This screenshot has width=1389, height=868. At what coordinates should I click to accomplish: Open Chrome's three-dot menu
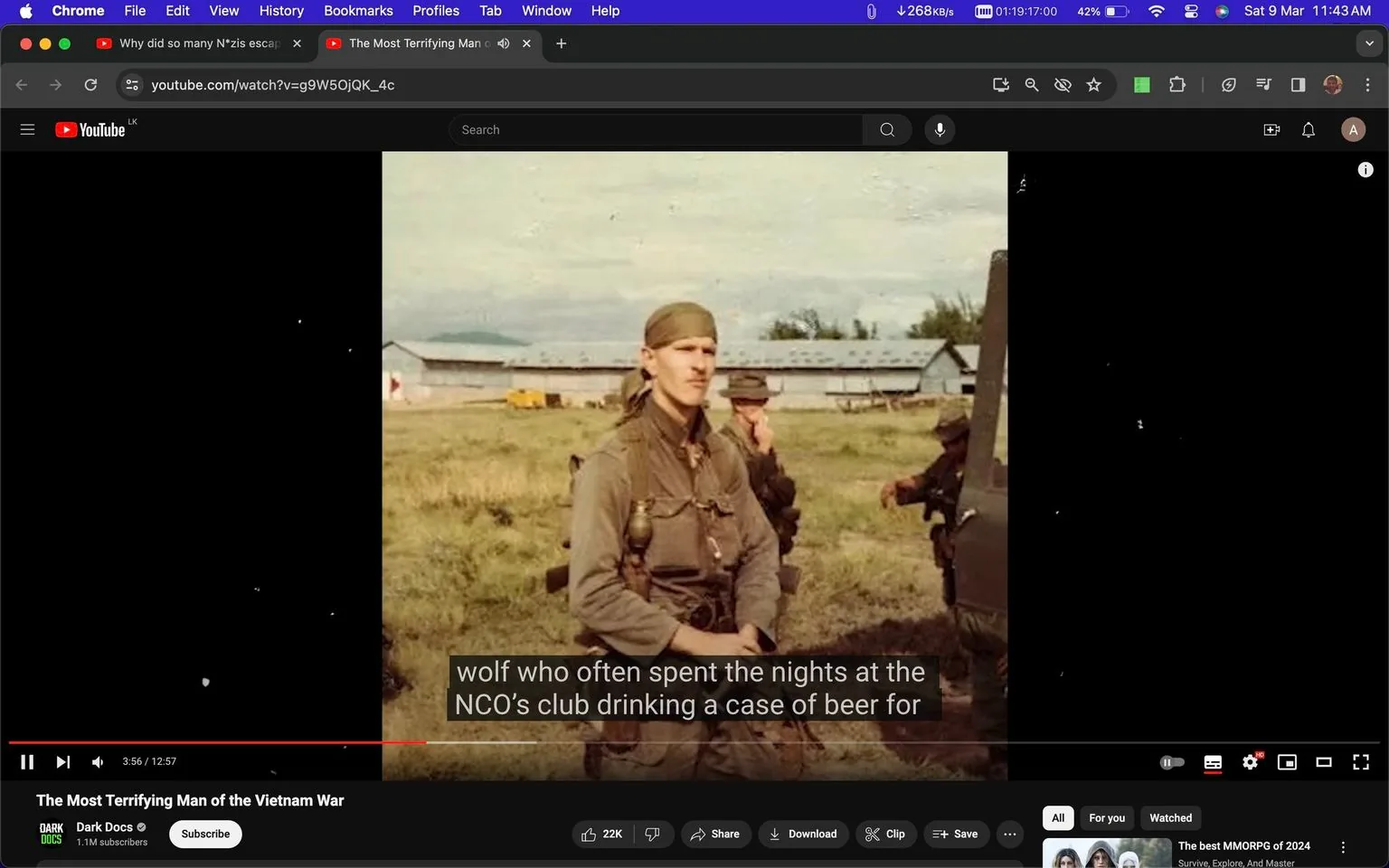pyautogui.click(x=1368, y=84)
